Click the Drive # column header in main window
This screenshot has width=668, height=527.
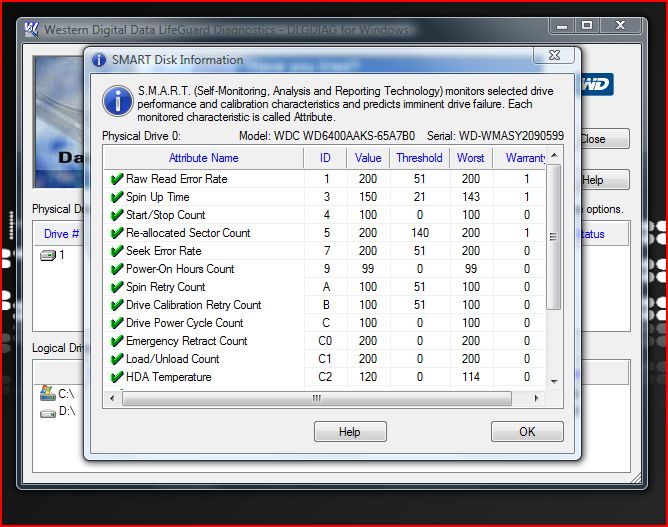click(61, 234)
